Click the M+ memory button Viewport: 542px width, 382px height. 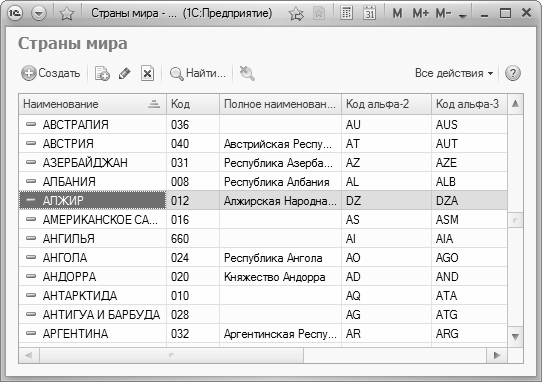pyautogui.click(x=421, y=13)
